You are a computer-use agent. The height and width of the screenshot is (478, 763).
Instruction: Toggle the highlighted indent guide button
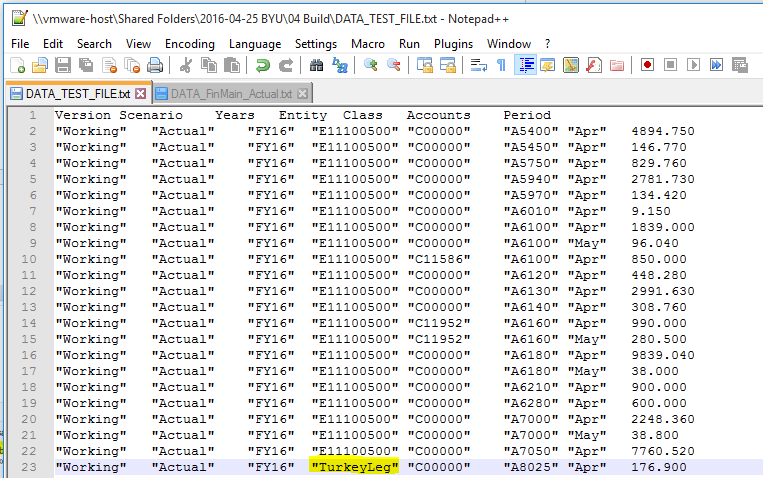tap(525, 65)
